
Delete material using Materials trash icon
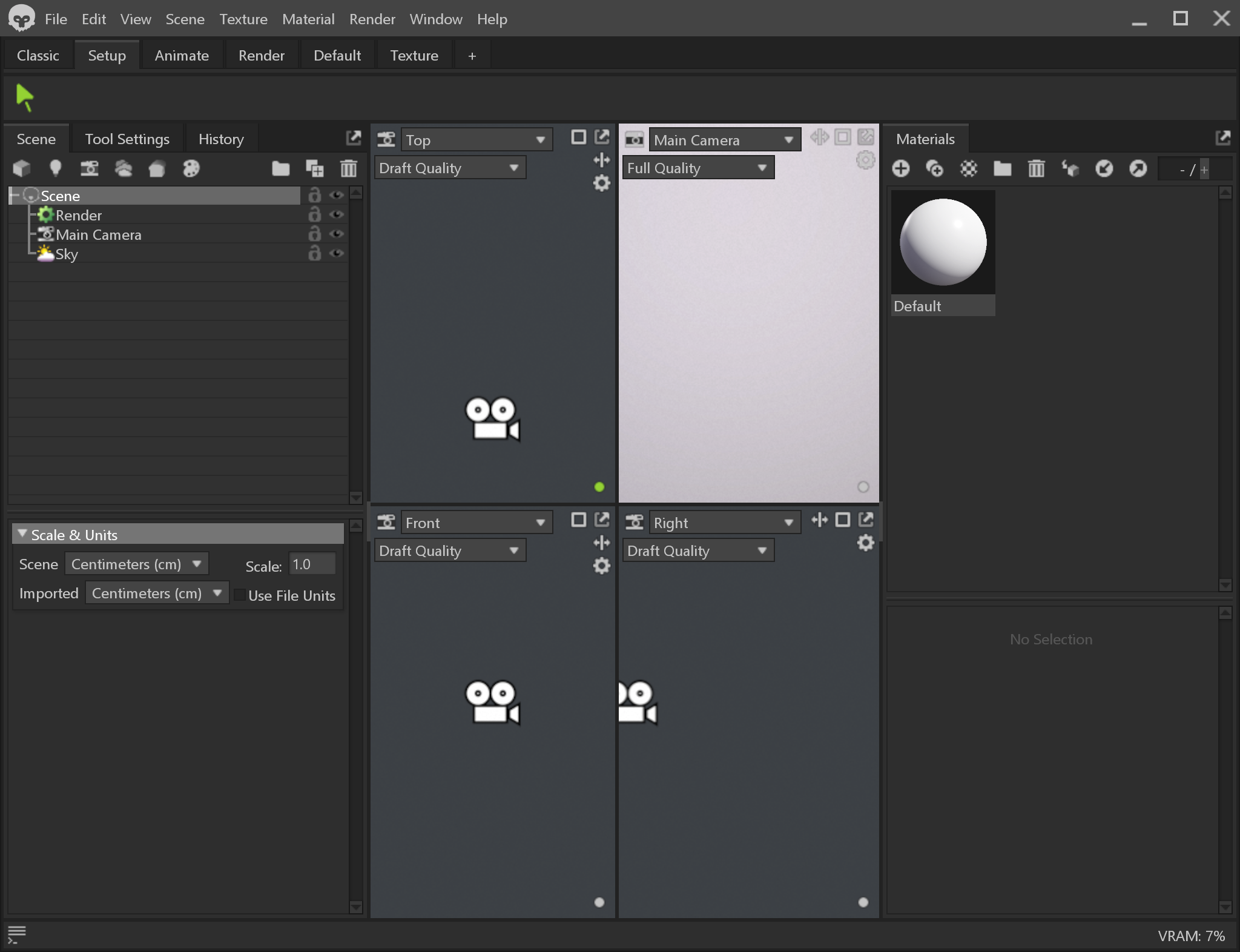click(x=1036, y=168)
